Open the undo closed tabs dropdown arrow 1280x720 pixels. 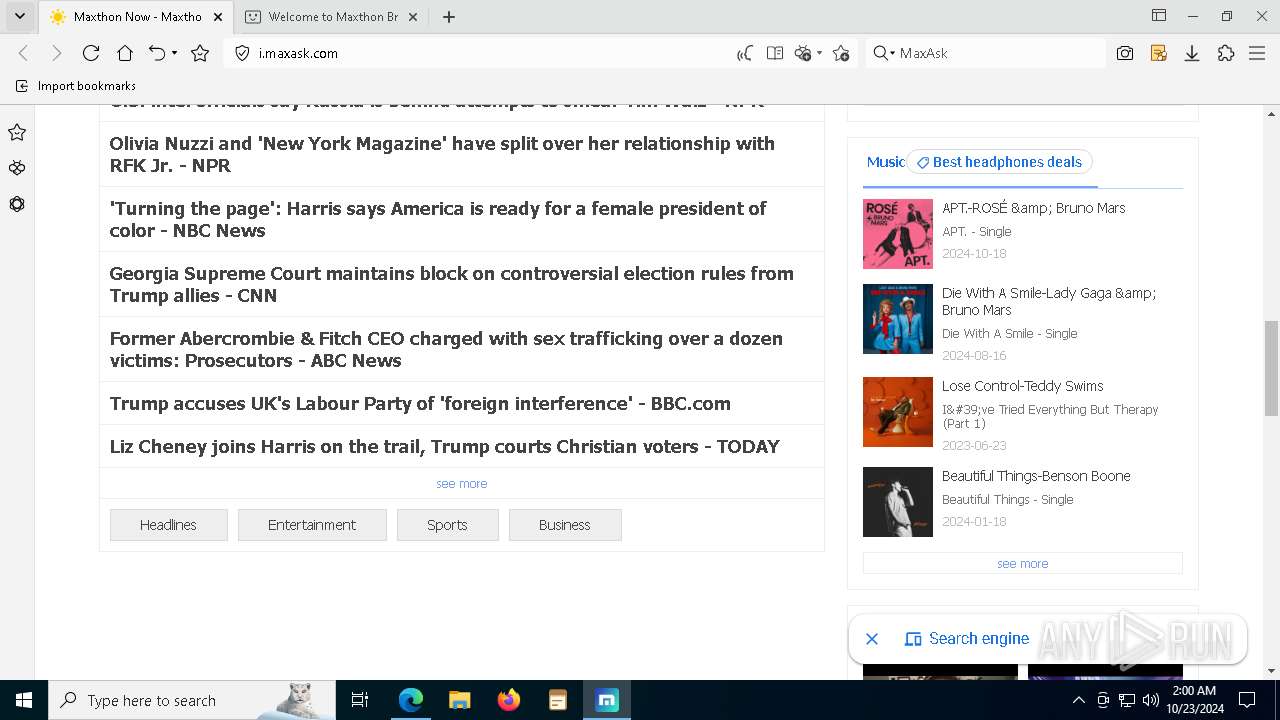click(x=174, y=53)
